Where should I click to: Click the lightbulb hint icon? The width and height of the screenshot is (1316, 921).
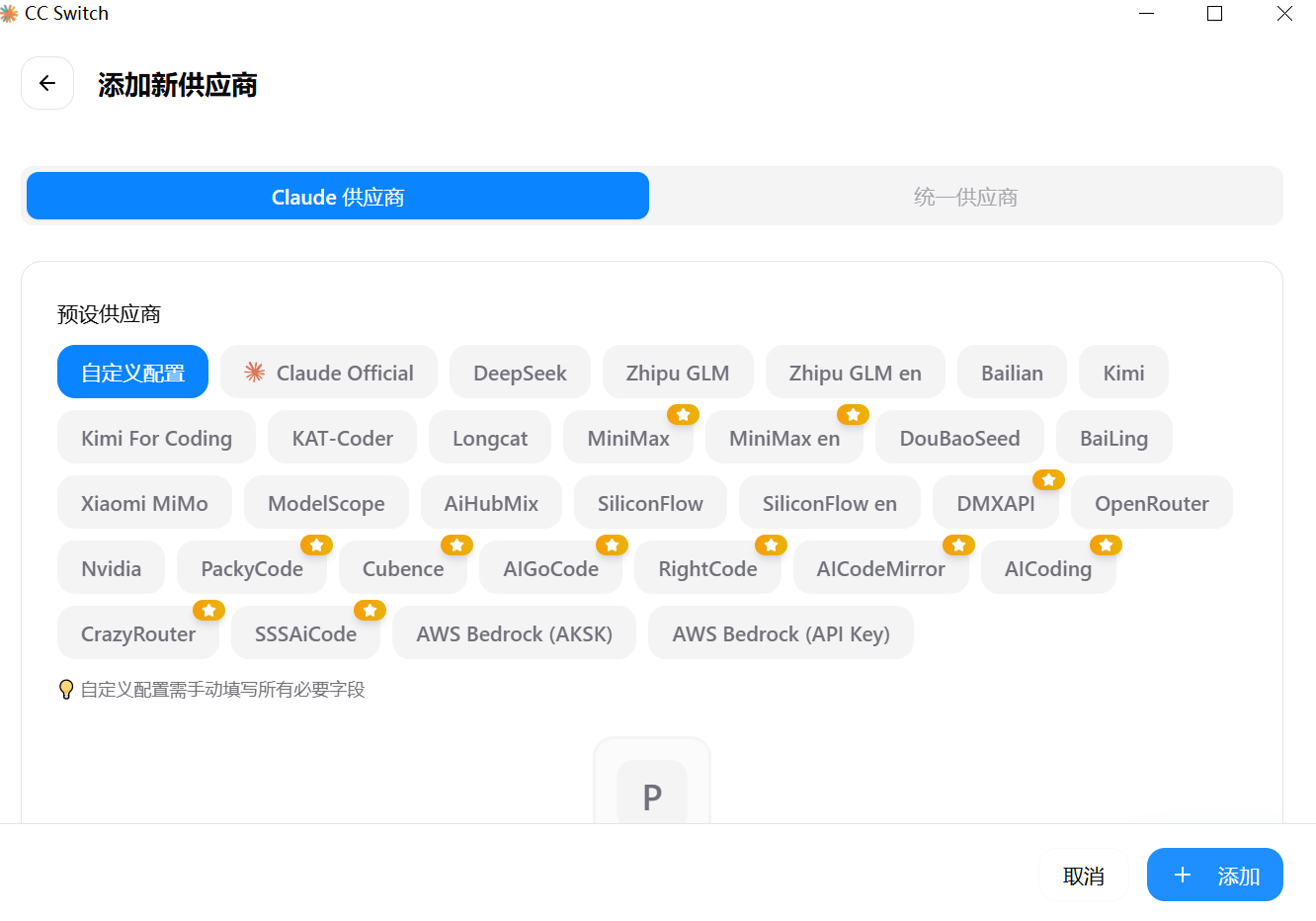click(x=66, y=690)
